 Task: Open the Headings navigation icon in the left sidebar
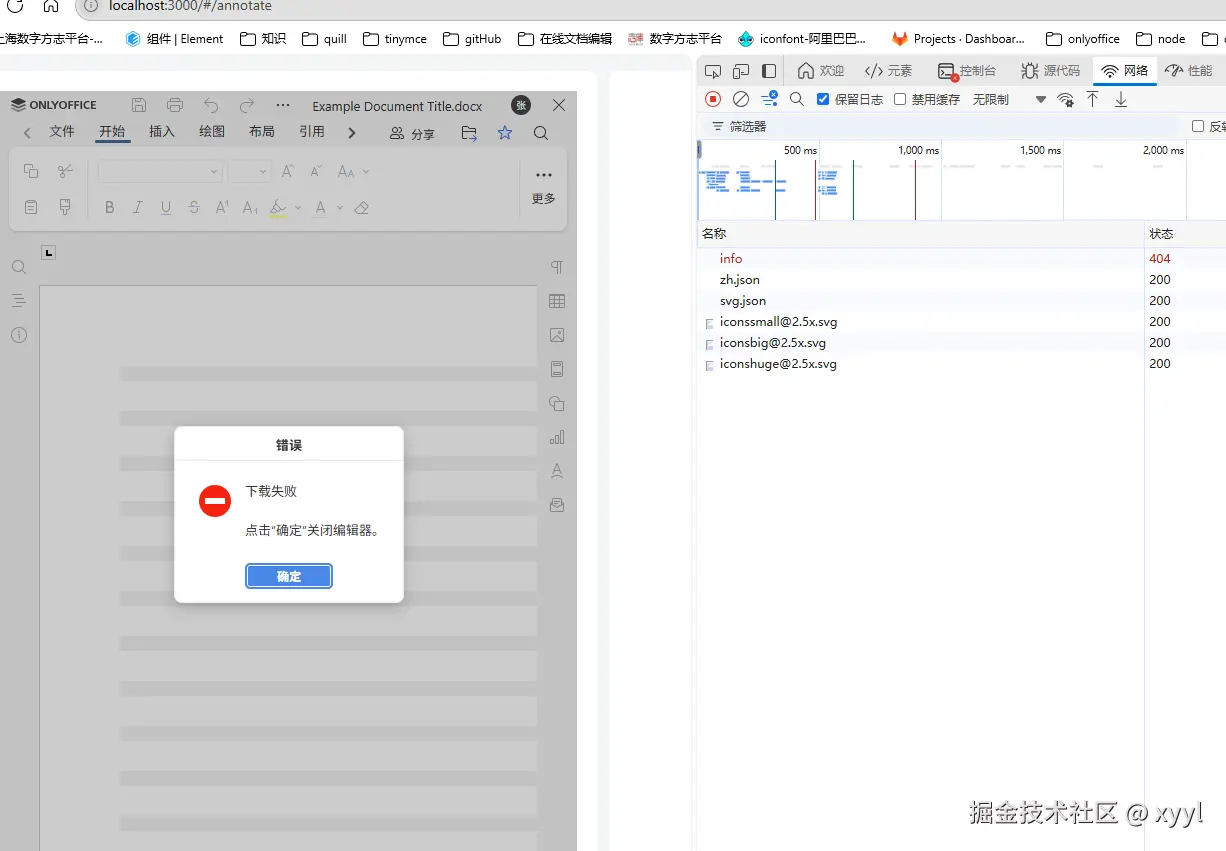(x=18, y=301)
